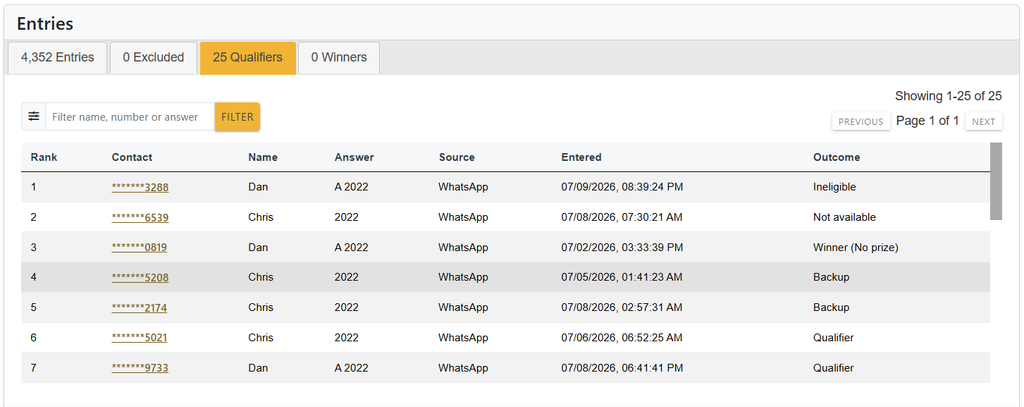Select the 25 Qualifiers tab
1024x407 pixels.
point(248,57)
